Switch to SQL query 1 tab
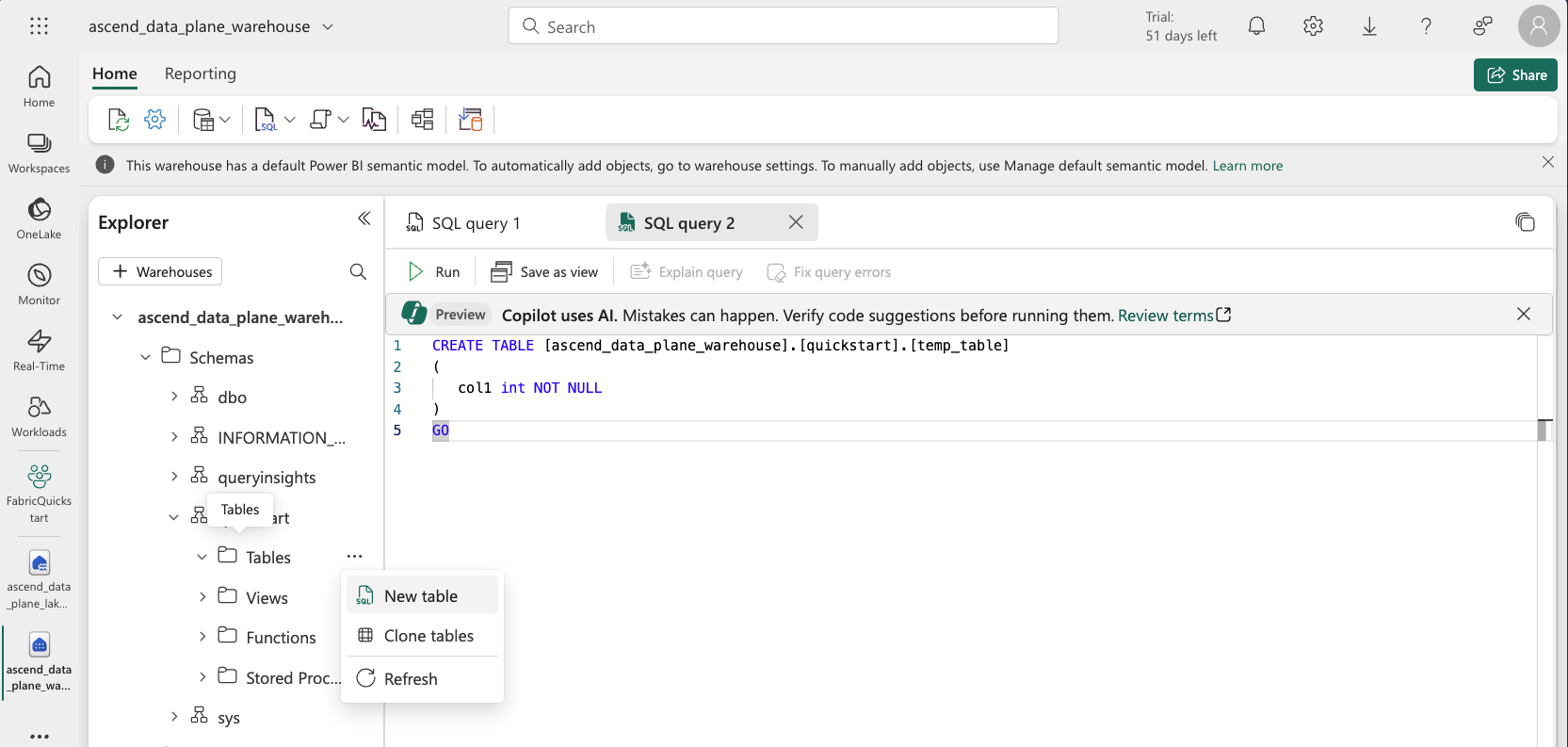The image size is (1568, 747). pyautogui.click(x=463, y=223)
